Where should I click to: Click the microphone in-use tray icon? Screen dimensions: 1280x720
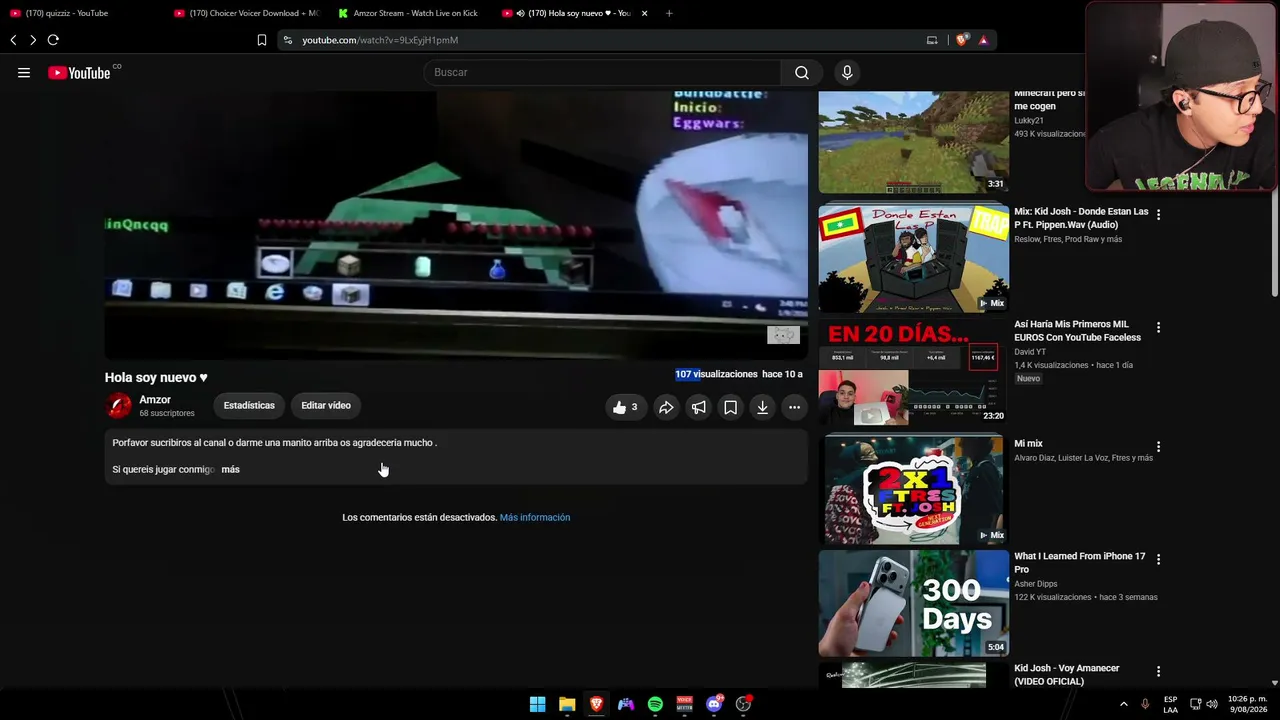tap(1145, 704)
